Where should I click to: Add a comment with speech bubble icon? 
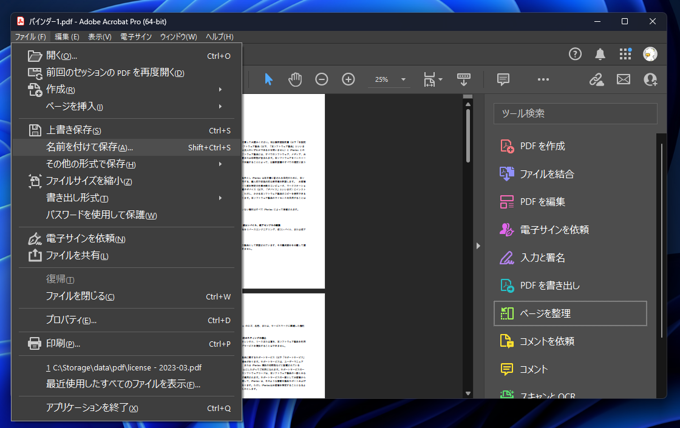click(503, 79)
